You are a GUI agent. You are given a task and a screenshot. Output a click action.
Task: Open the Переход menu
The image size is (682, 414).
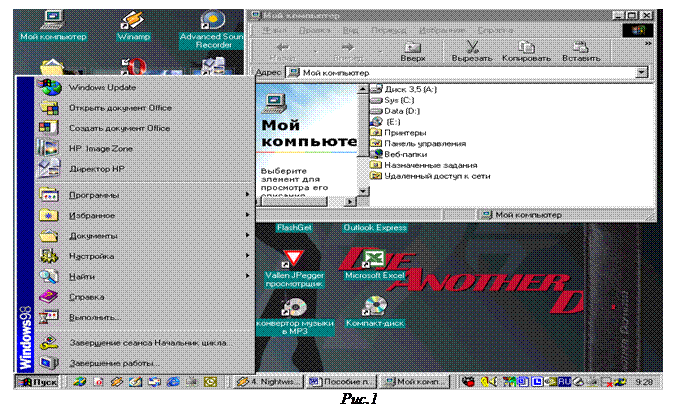[x=389, y=30]
